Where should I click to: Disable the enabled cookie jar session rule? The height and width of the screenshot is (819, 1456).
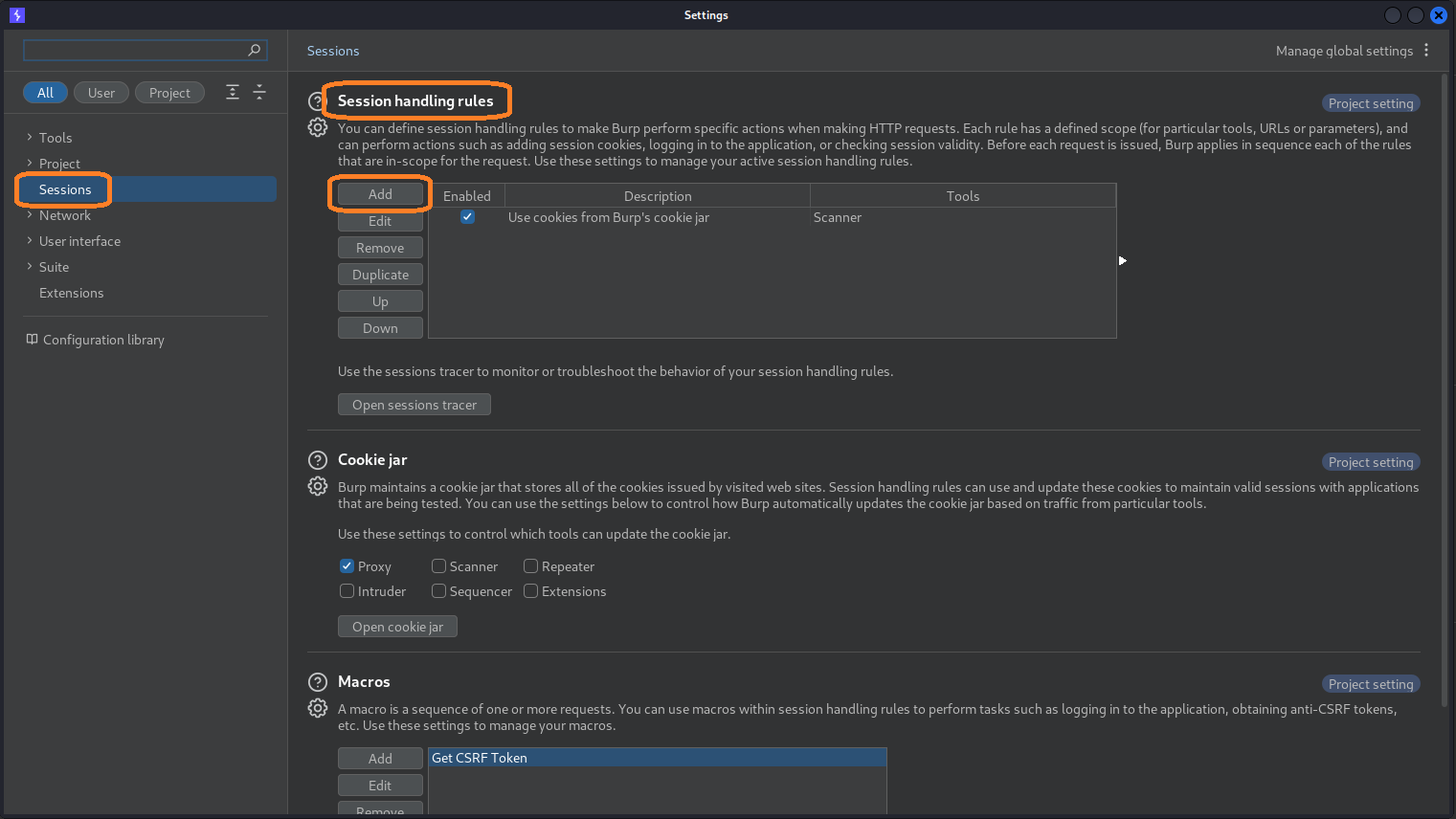[x=467, y=217]
